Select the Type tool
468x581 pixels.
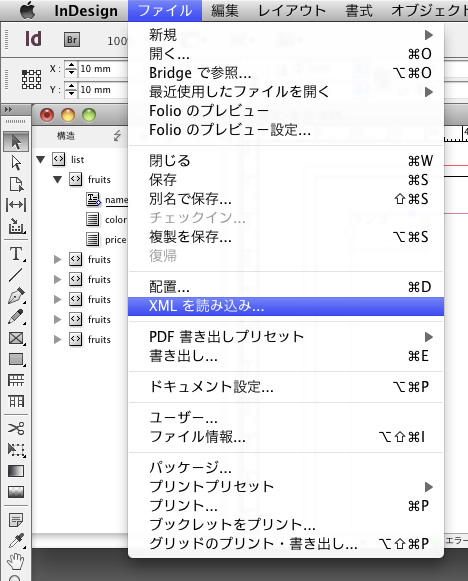pyautogui.click(x=16, y=254)
